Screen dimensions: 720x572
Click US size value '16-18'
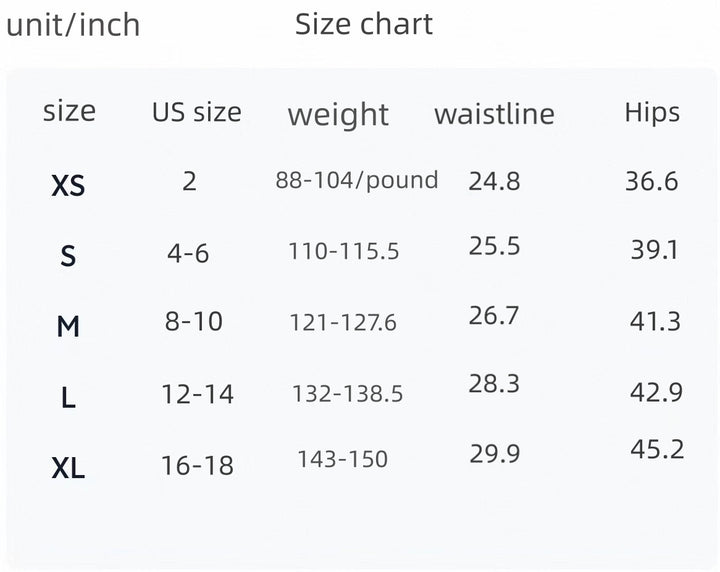tap(197, 465)
